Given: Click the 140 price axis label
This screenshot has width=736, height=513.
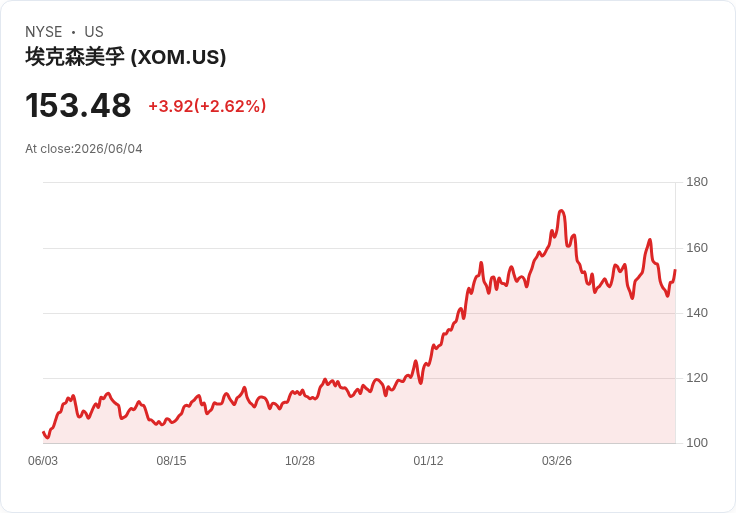Looking at the screenshot, I should click(x=697, y=313).
